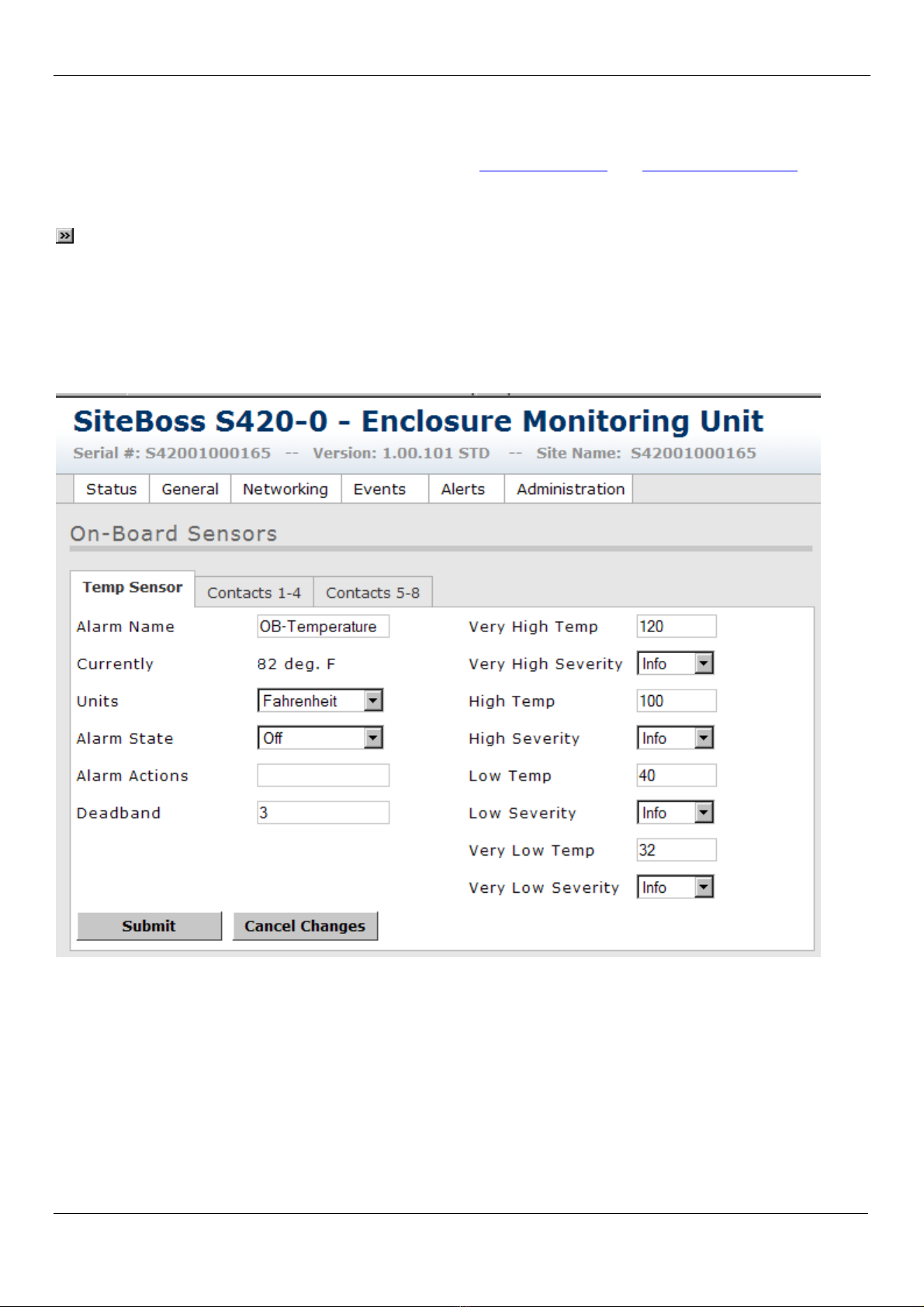Expand the Low Severity dropdown
Viewport: 924px width, 1307px height.
676,813
